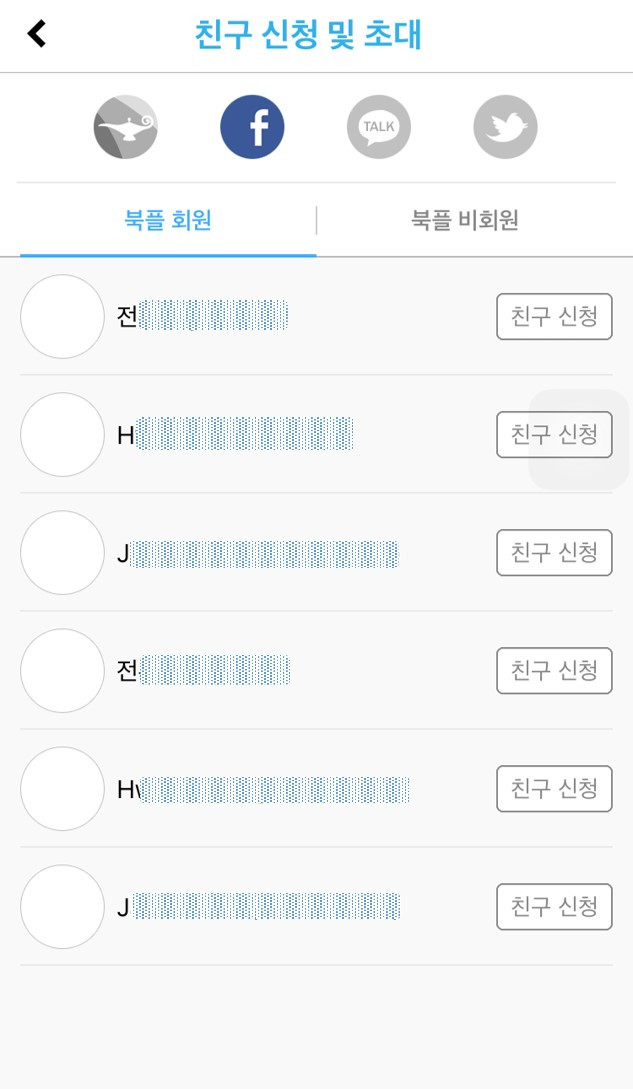633x1089 pixels.
Task: Open the KakaoTalk invite source
Action: [x=378, y=126]
